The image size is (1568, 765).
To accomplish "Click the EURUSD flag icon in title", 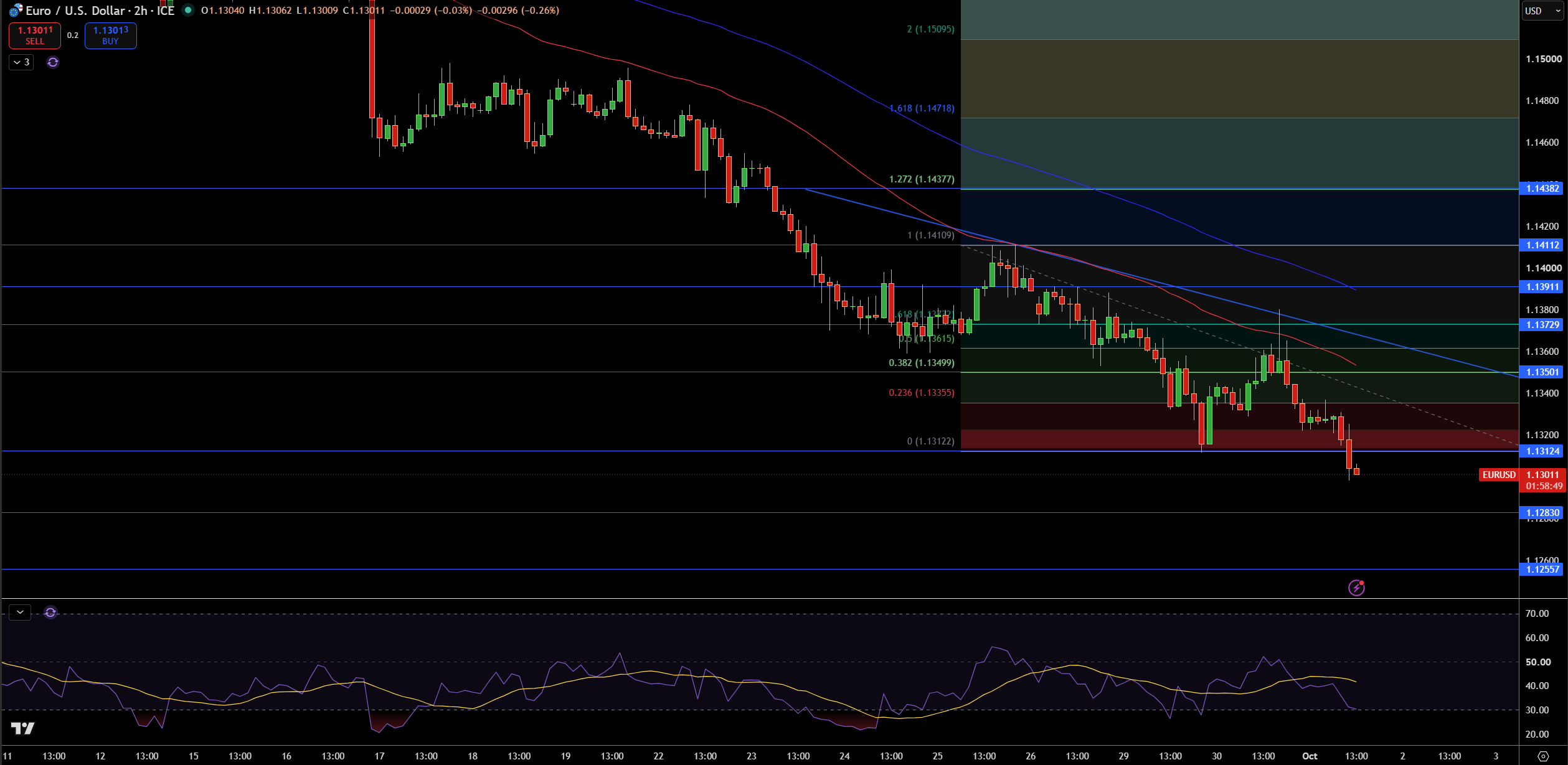I will point(16,11).
